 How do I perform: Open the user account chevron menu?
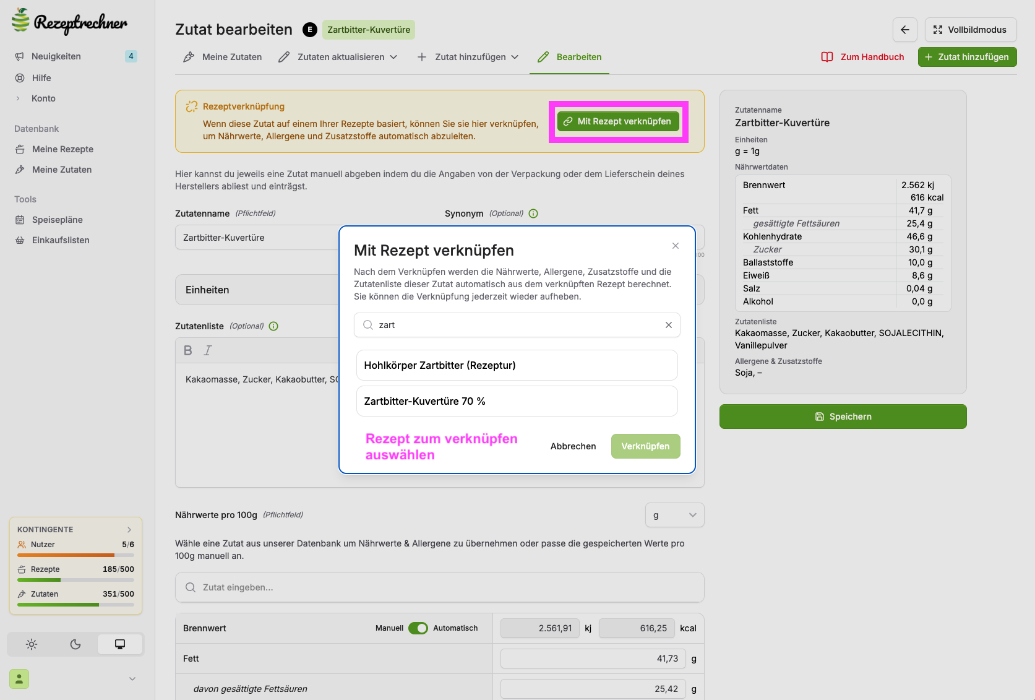[x=132, y=679]
